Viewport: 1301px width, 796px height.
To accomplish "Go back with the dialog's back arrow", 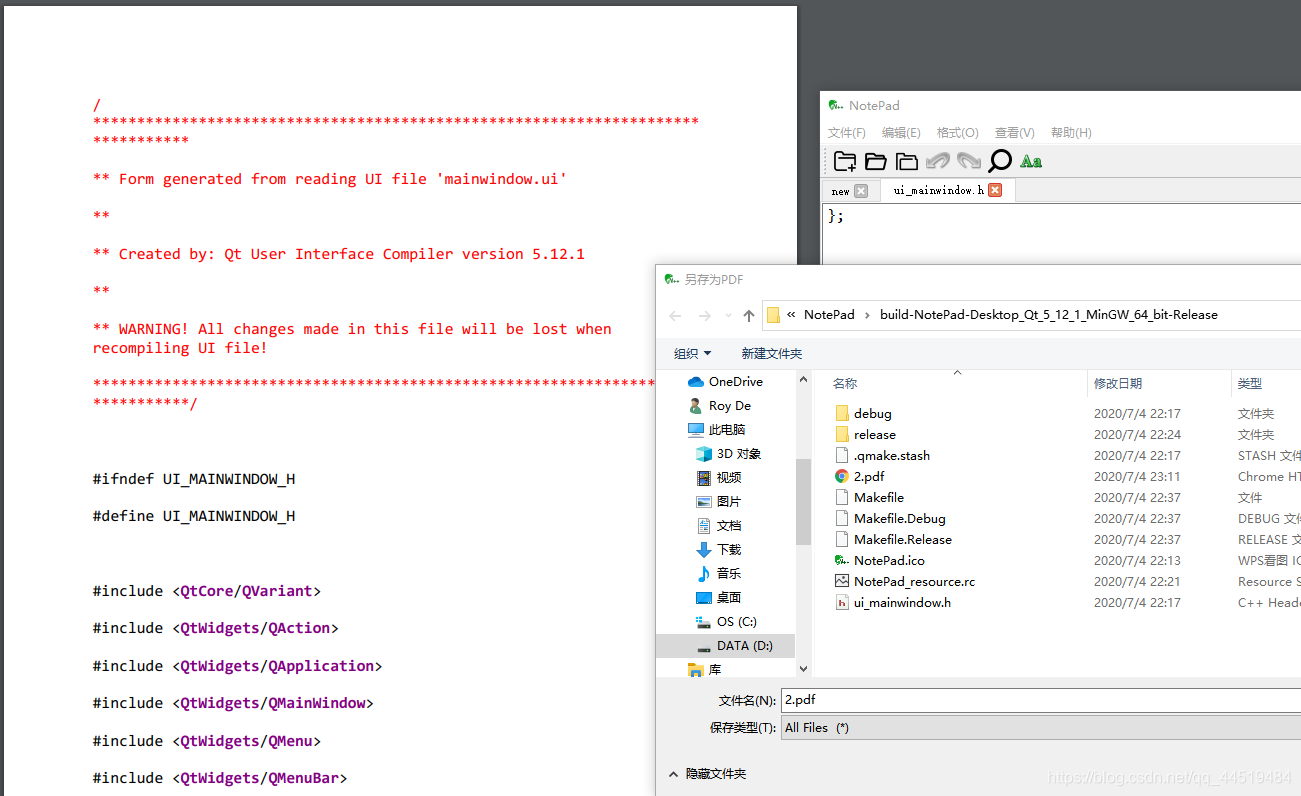I will pyautogui.click(x=675, y=316).
